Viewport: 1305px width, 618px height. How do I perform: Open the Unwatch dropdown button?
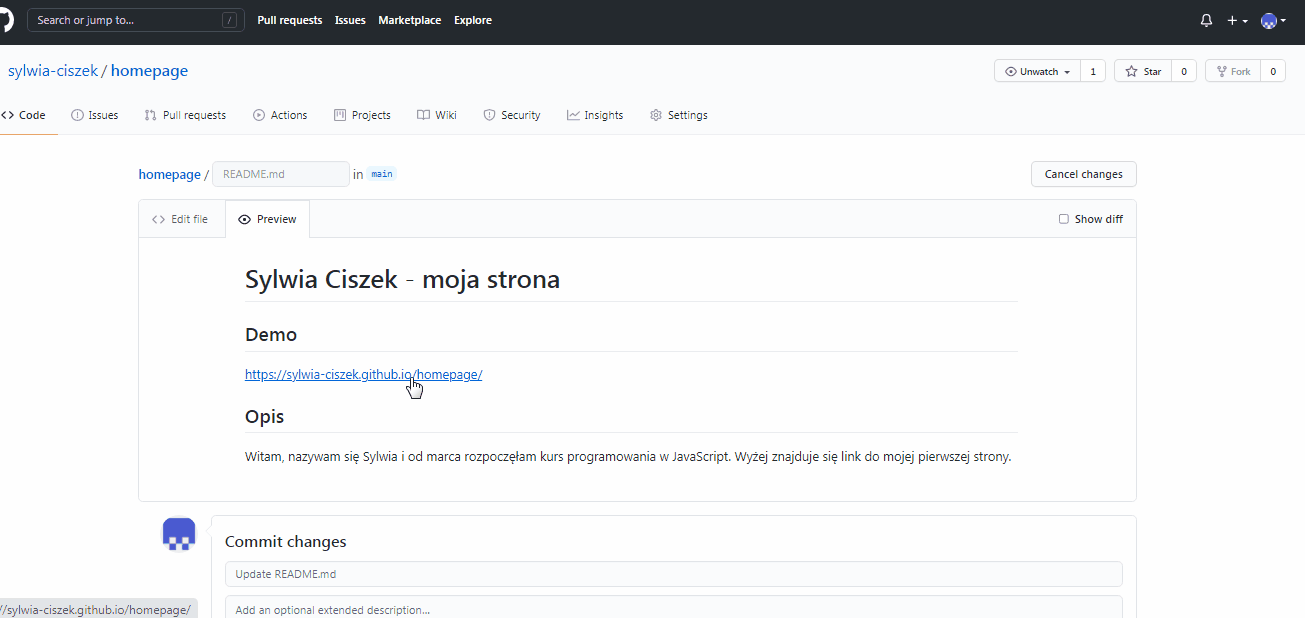(1038, 71)
